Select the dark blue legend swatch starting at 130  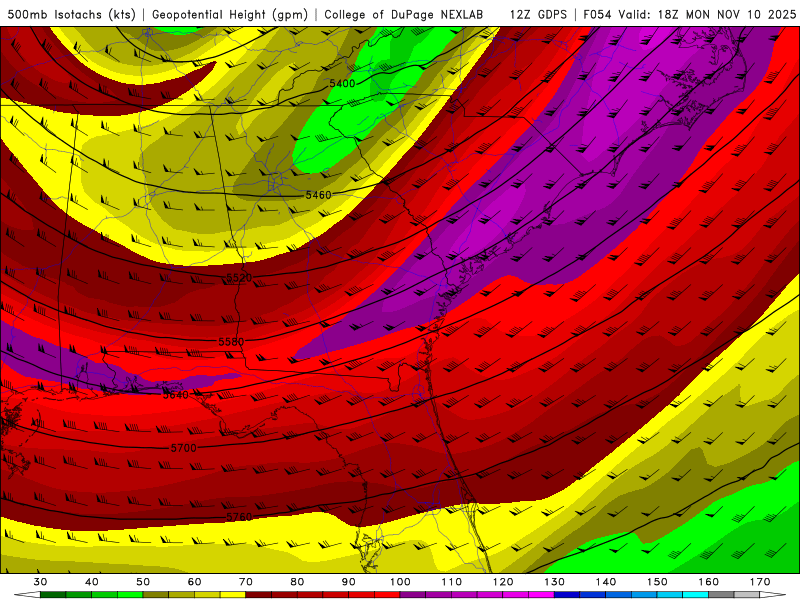click(x=567, y=595)
